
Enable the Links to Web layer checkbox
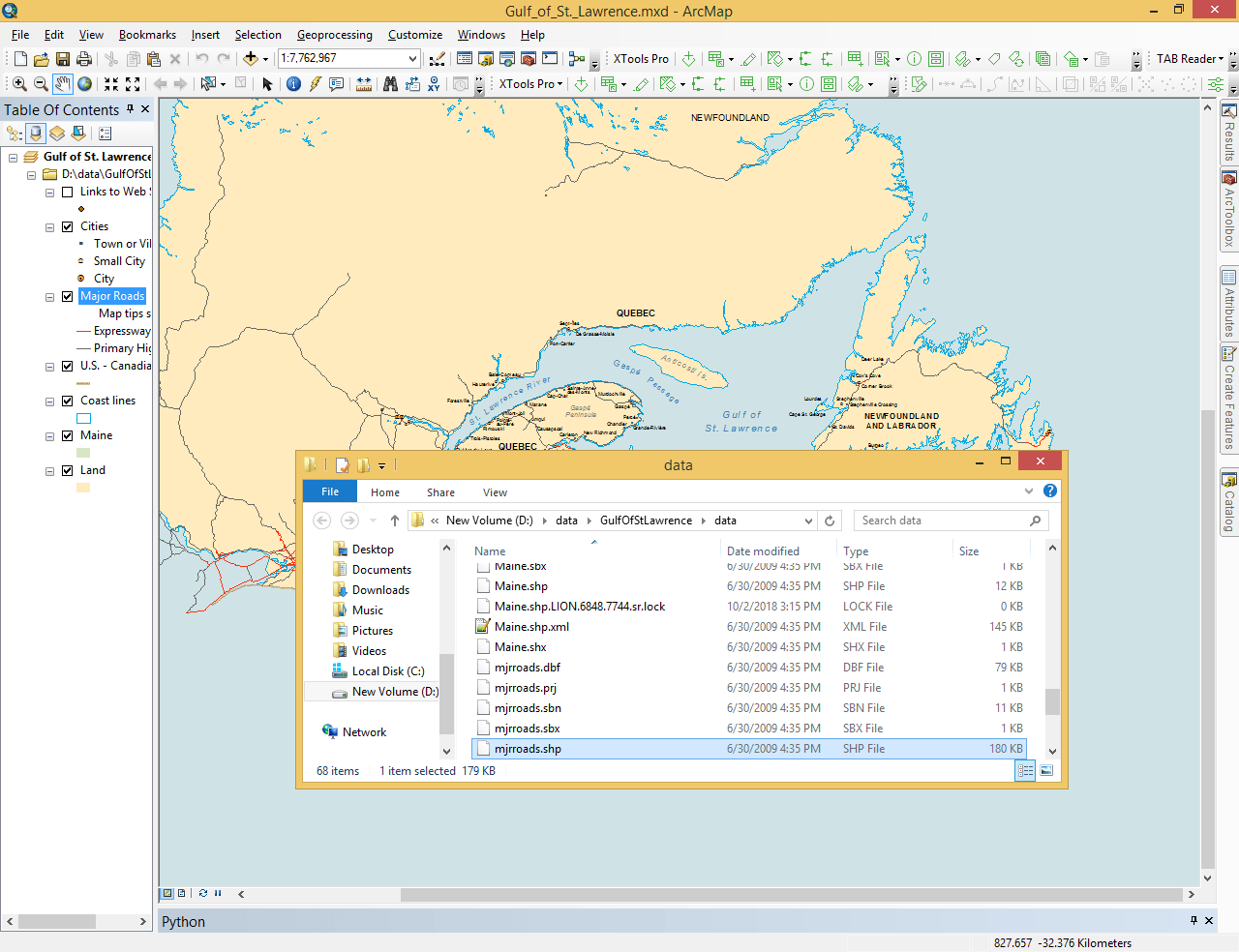[x=68, y=192]
